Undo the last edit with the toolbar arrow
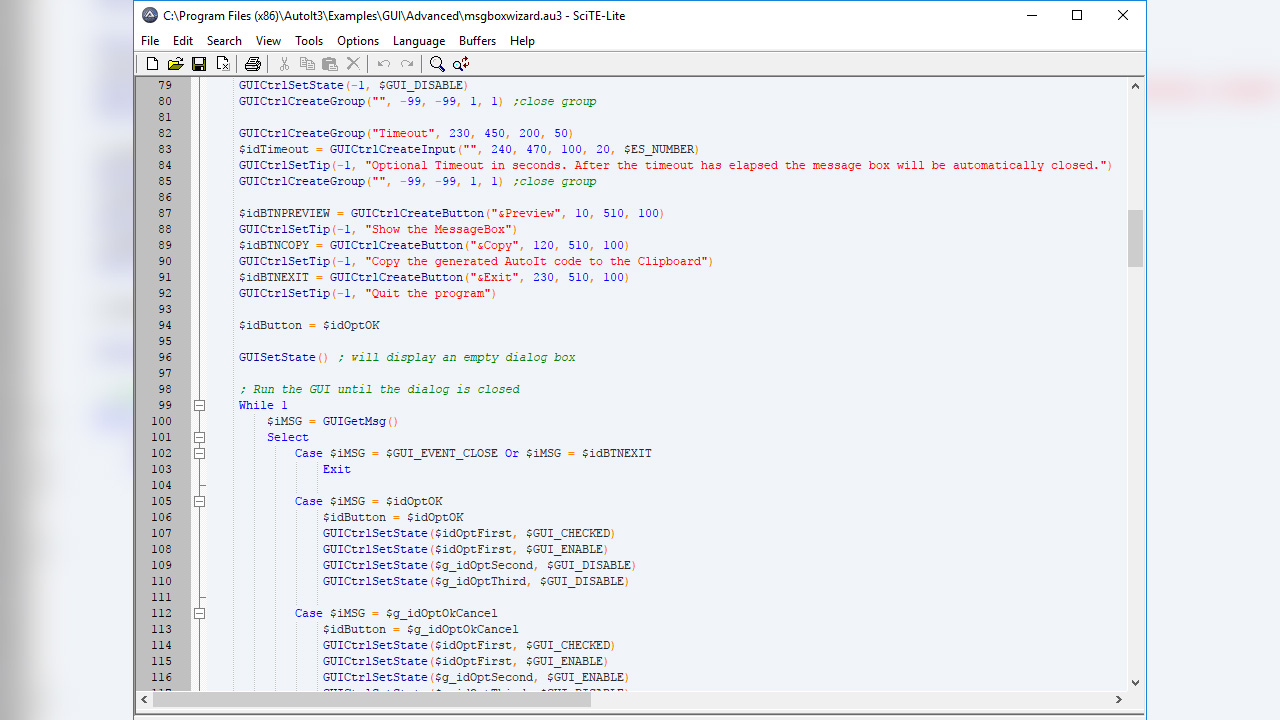 click(x=384, y=64)
